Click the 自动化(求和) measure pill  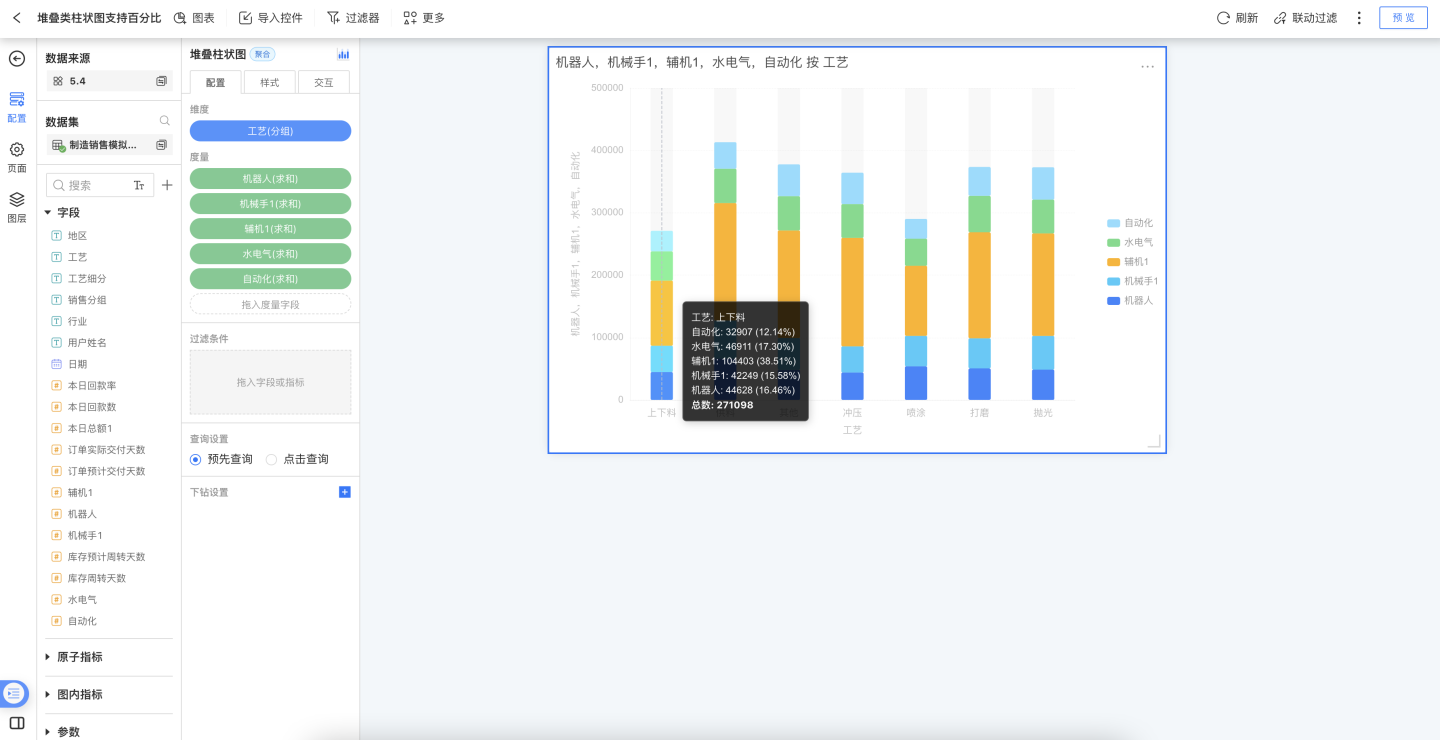click(x=270, y=279)
